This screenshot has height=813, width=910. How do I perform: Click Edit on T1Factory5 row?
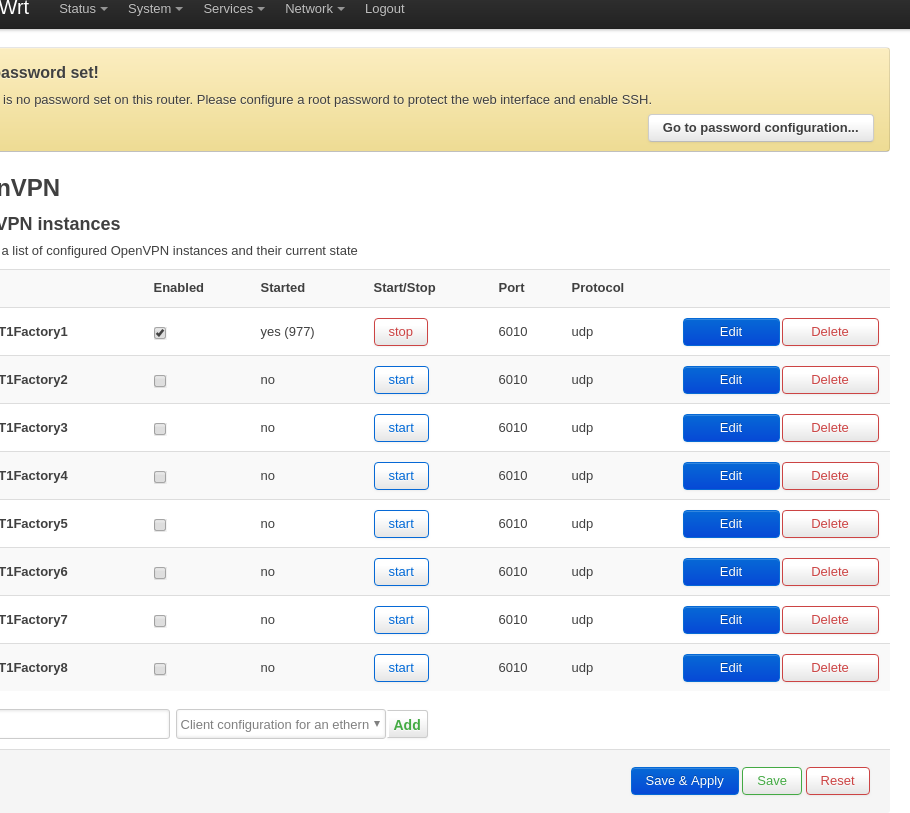[731, 524]
